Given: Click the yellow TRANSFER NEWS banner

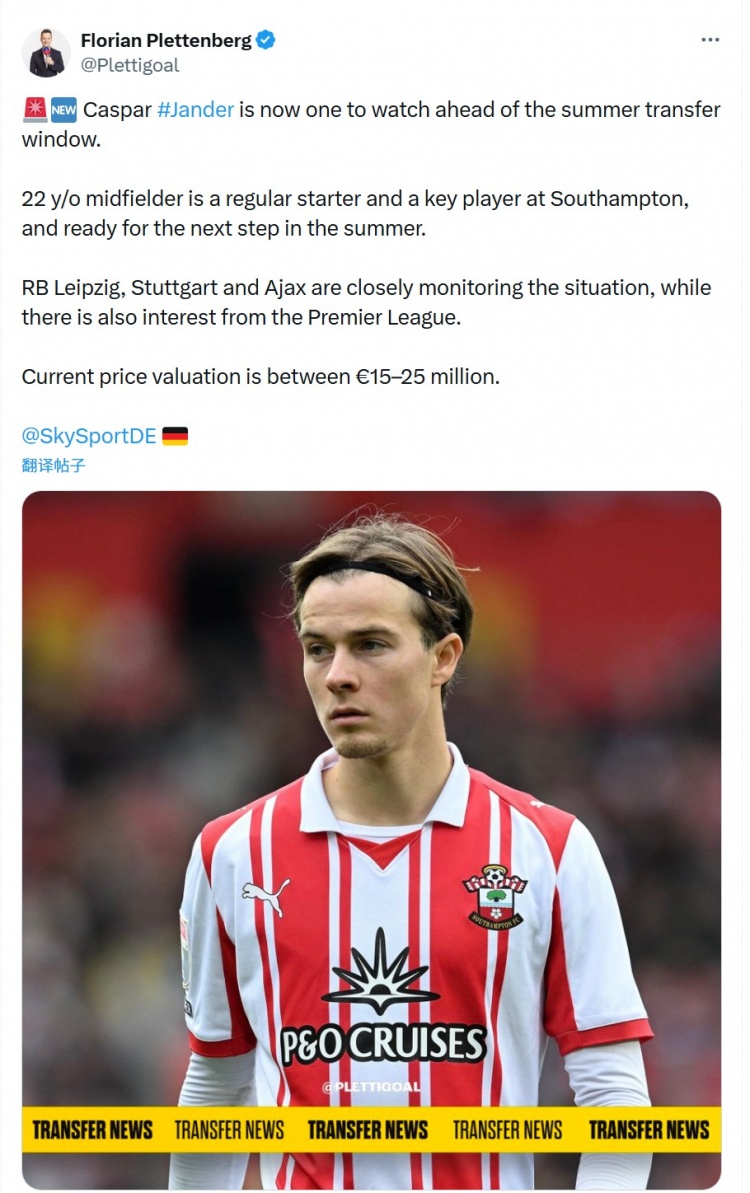Looking at the screenshot, I should tap(371, 1130).
